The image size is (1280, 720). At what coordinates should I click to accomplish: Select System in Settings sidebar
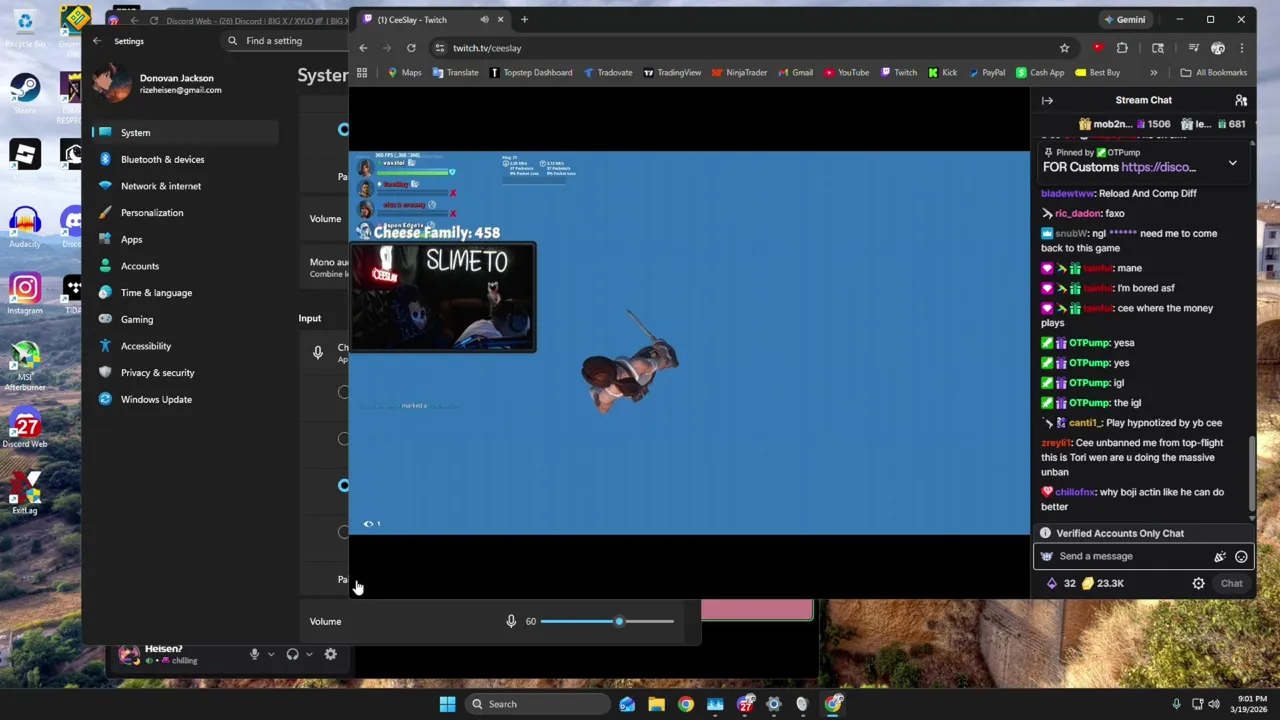pos(185,132)
